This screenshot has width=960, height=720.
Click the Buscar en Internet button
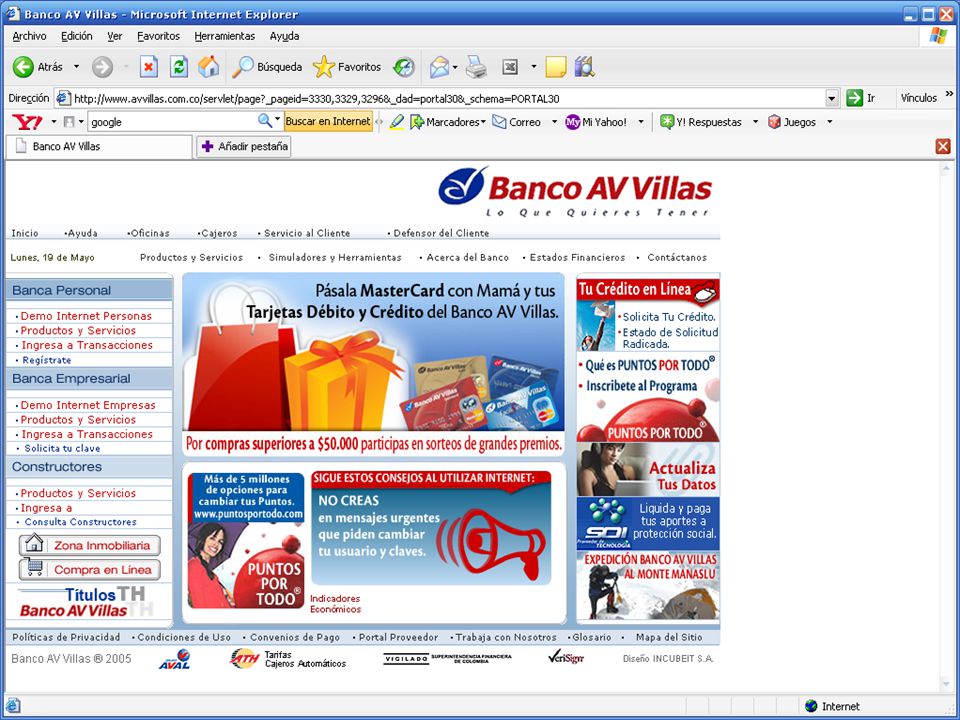328,121
